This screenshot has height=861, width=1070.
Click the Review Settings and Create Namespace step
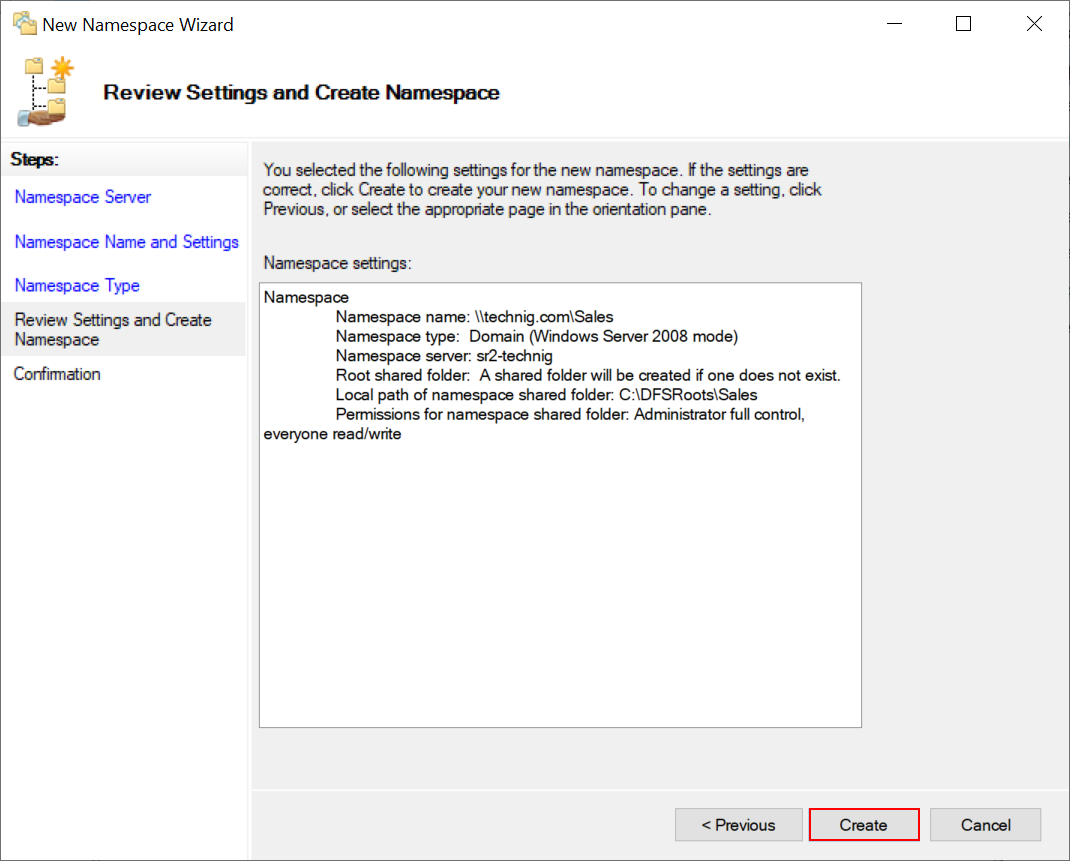[x=113, y=328]
